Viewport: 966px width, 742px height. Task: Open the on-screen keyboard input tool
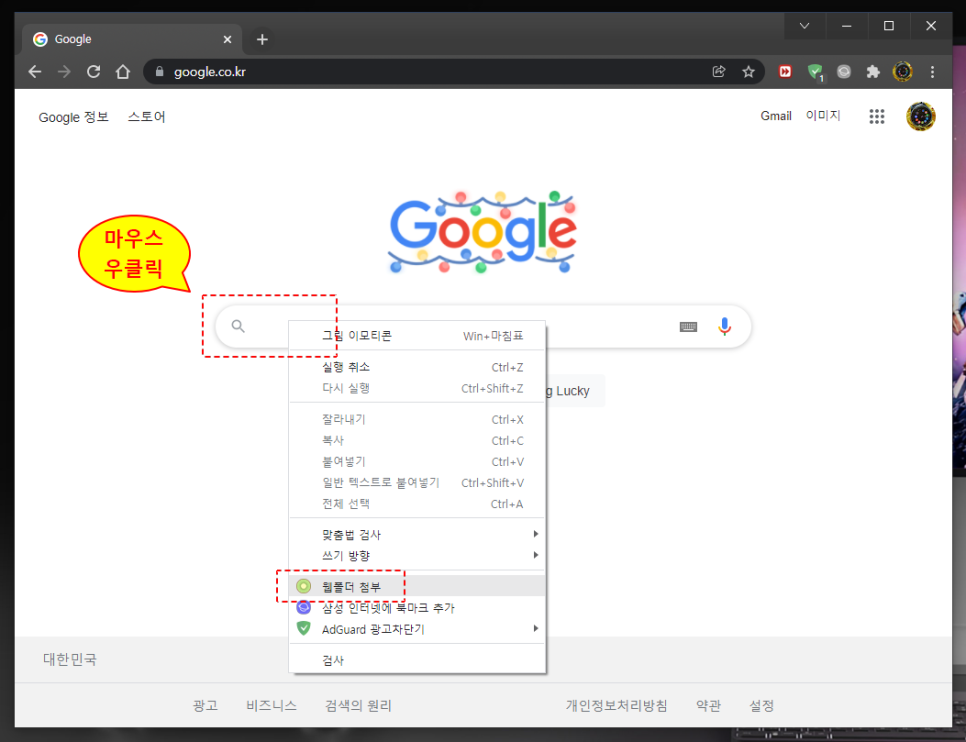688,327
